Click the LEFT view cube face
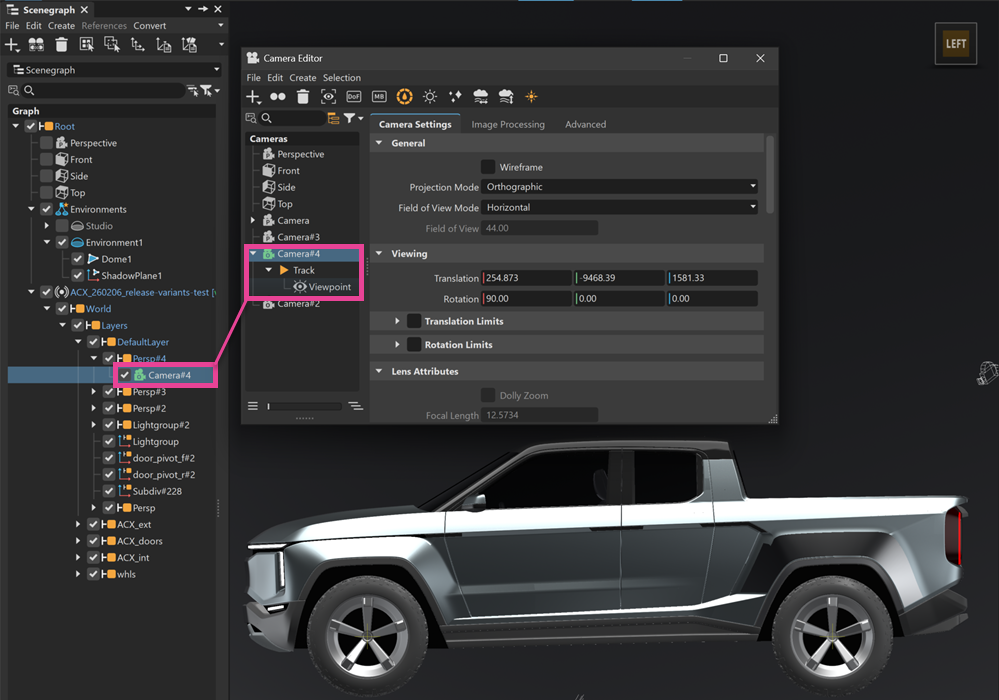Image resolution: width=999 pixels, height=700 pixels. point(955,44)
